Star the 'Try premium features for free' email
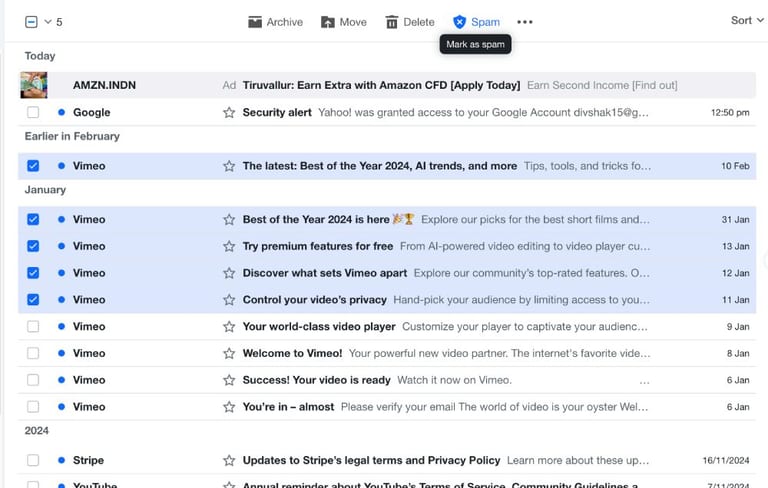The height and width of the screenshot is (488, 768). [x=229, y=246]
